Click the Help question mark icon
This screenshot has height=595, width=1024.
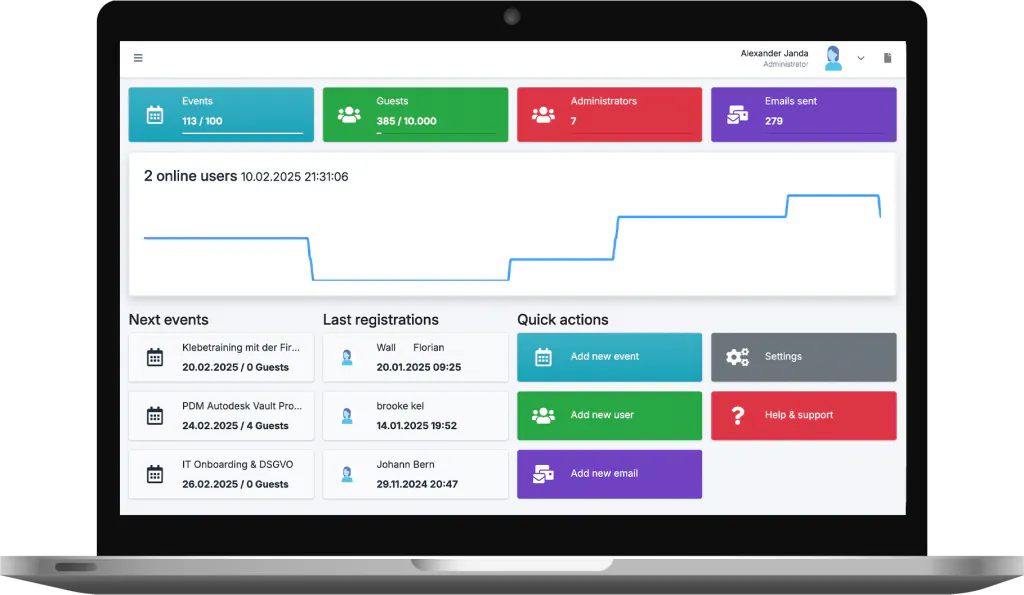pyautogui.click(x=737, y=415)
